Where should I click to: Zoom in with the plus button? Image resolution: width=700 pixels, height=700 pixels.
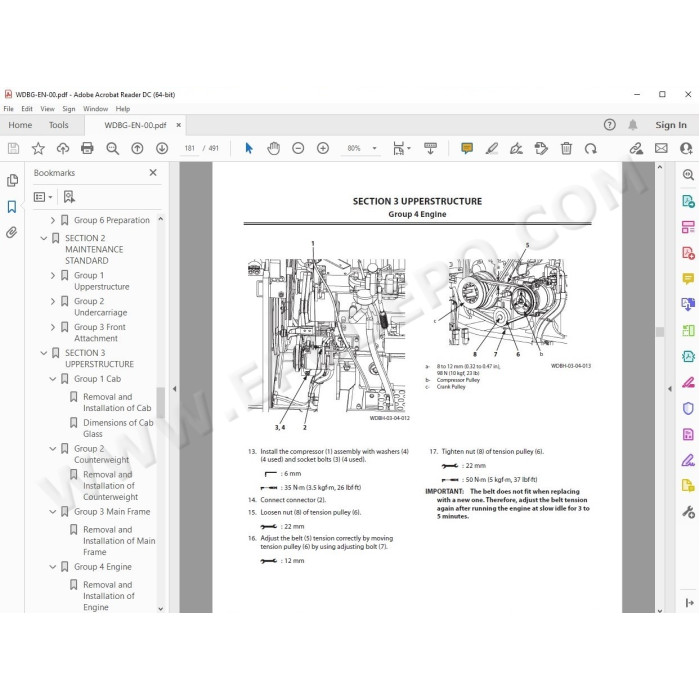click(323, 148)
